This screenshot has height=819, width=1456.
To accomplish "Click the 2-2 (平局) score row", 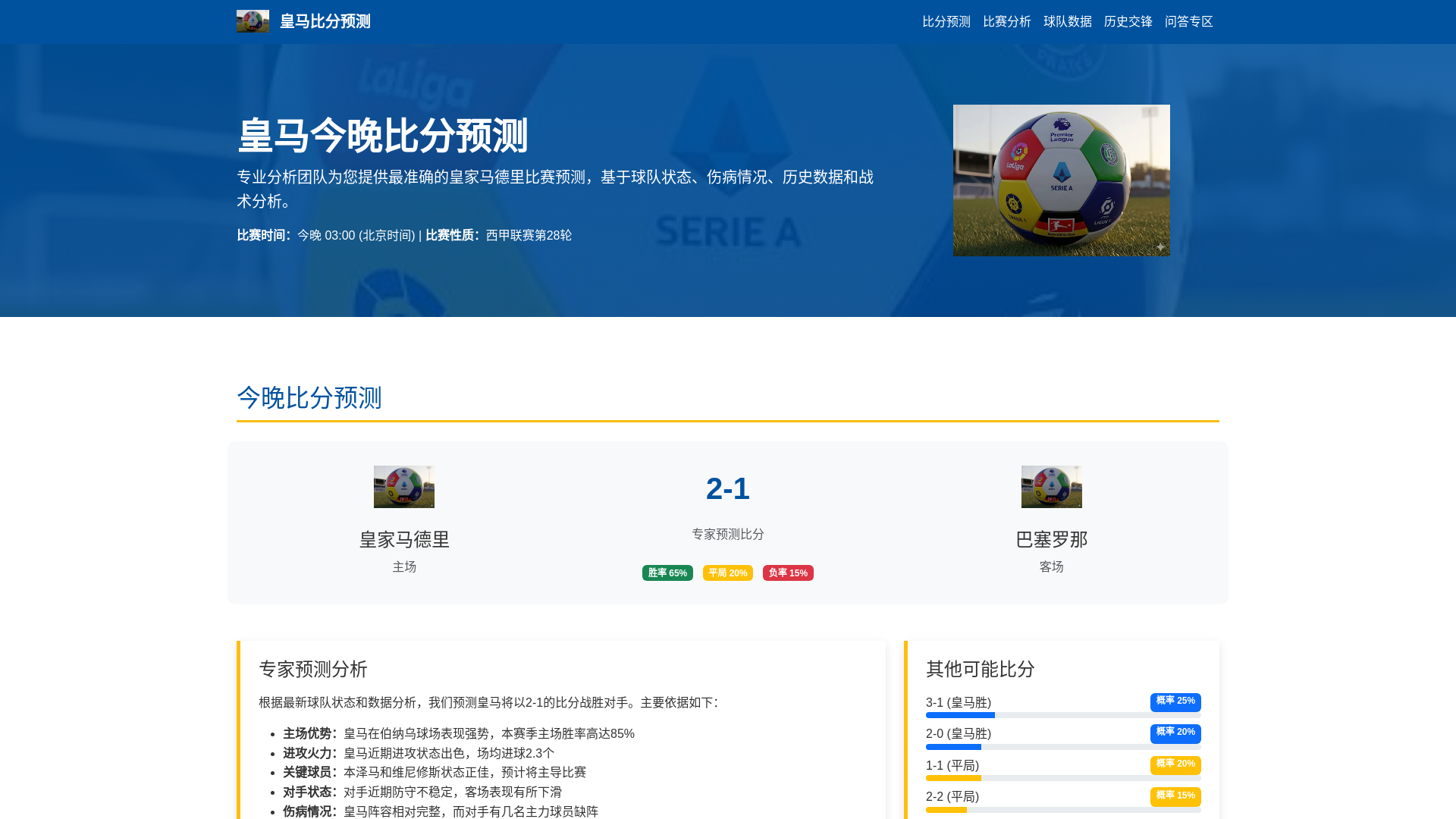I will point(1063,797).
